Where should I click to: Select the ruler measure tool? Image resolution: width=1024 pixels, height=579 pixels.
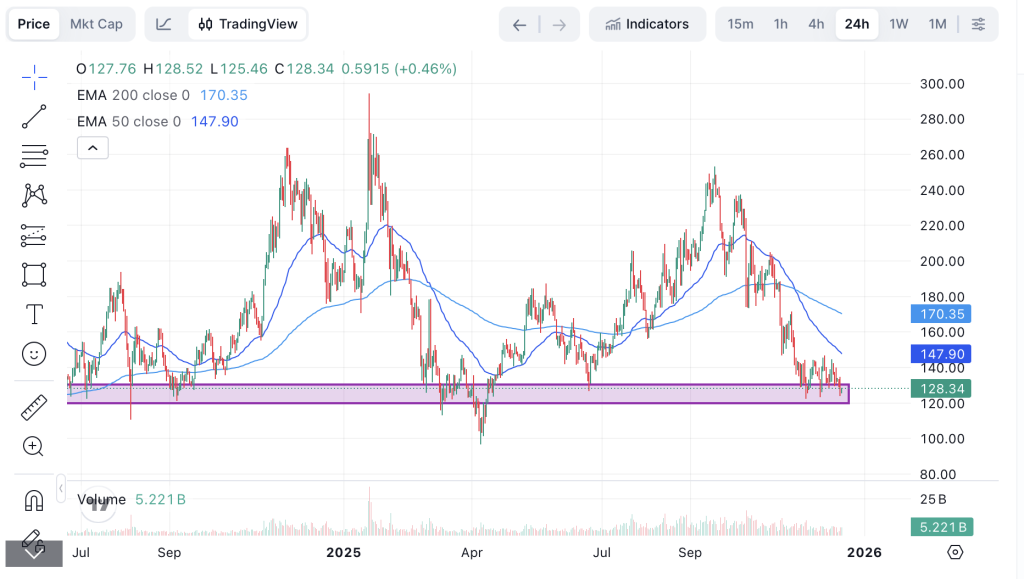tap(34, 407)
